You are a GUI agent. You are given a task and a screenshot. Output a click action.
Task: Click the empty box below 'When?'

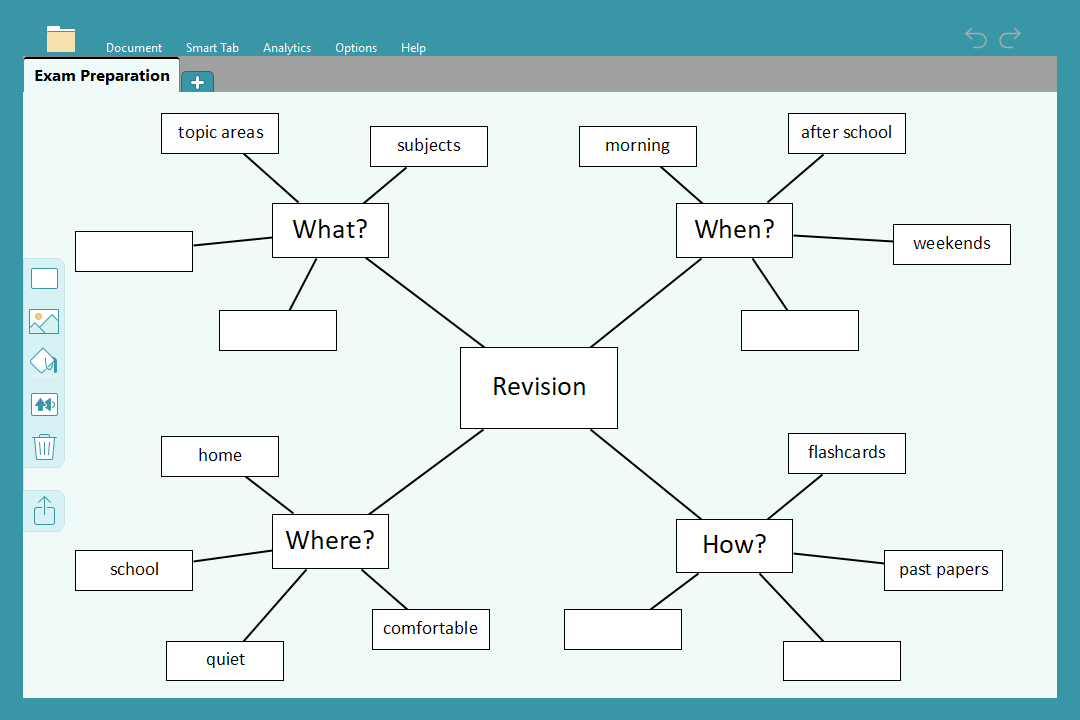pos(799,330)
